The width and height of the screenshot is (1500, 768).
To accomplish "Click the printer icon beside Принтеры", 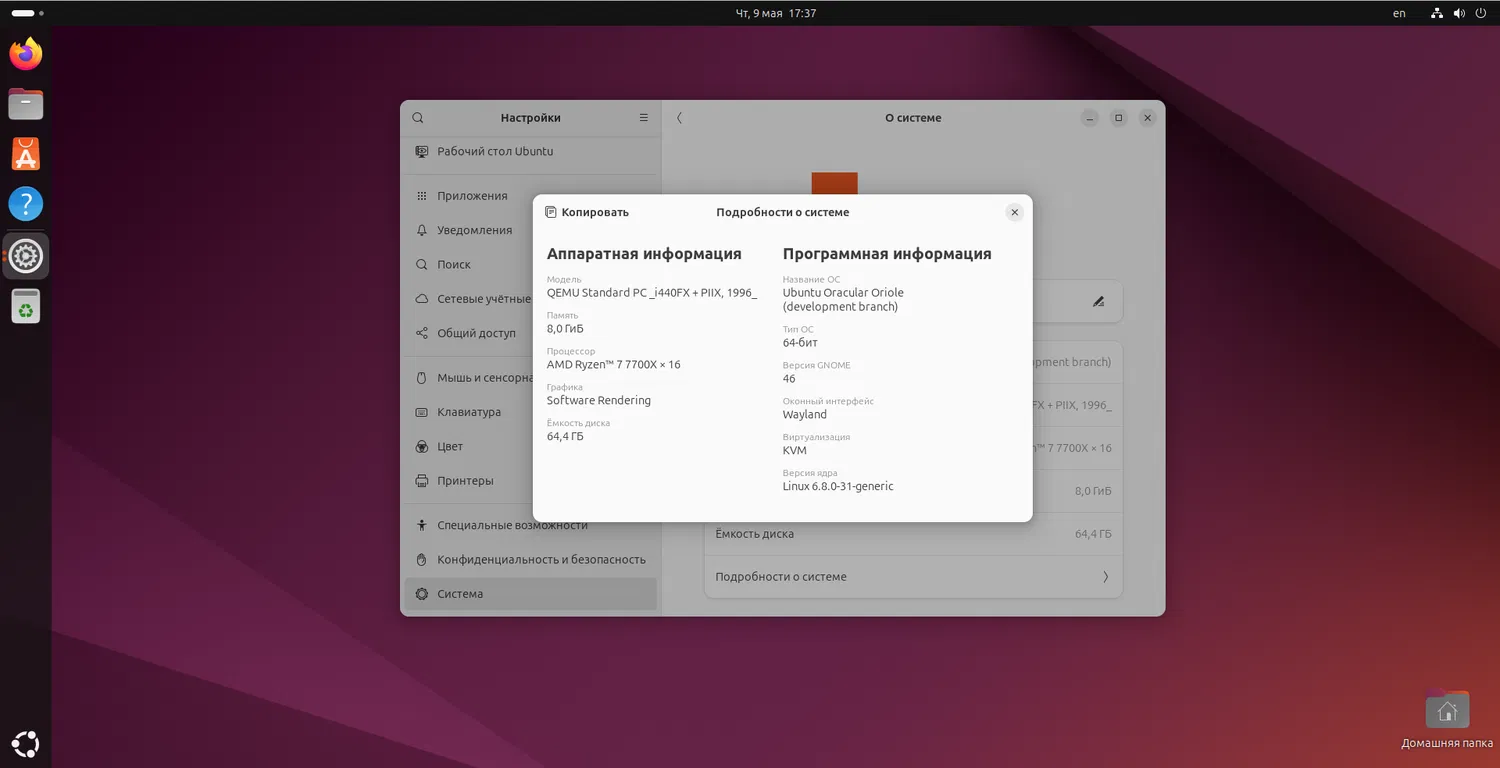I will tap(422, 481).
